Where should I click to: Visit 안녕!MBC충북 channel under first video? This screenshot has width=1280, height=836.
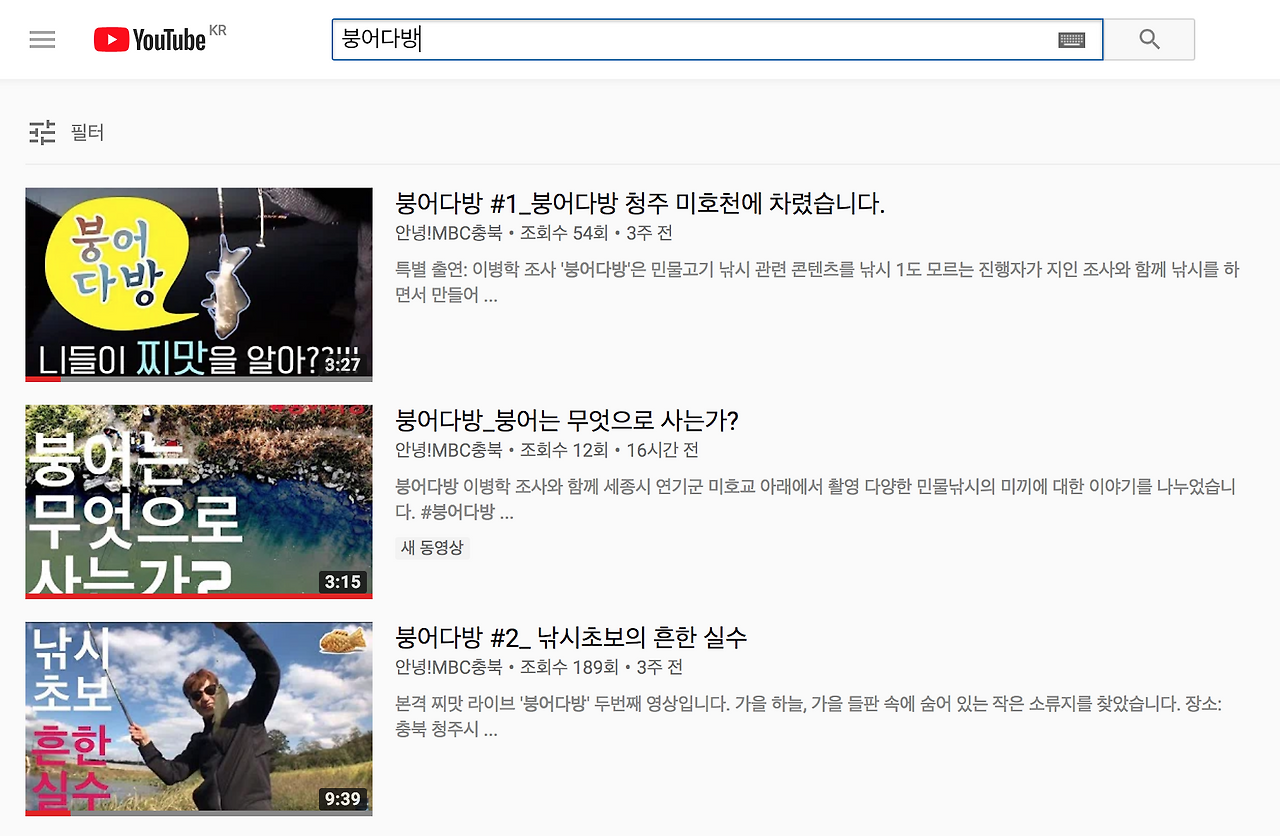click(x=449, y=233)
